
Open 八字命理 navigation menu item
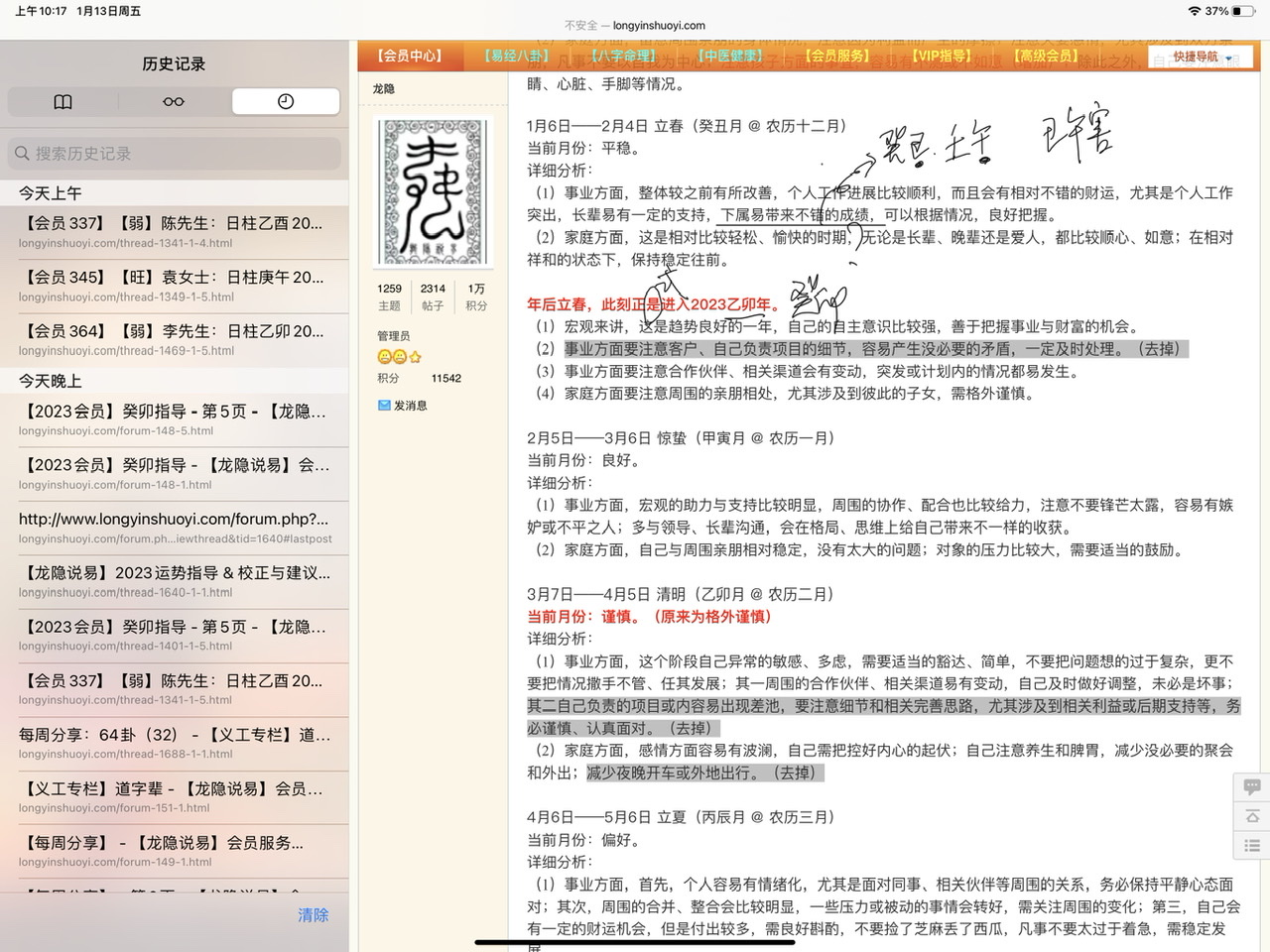coord(623,57)
